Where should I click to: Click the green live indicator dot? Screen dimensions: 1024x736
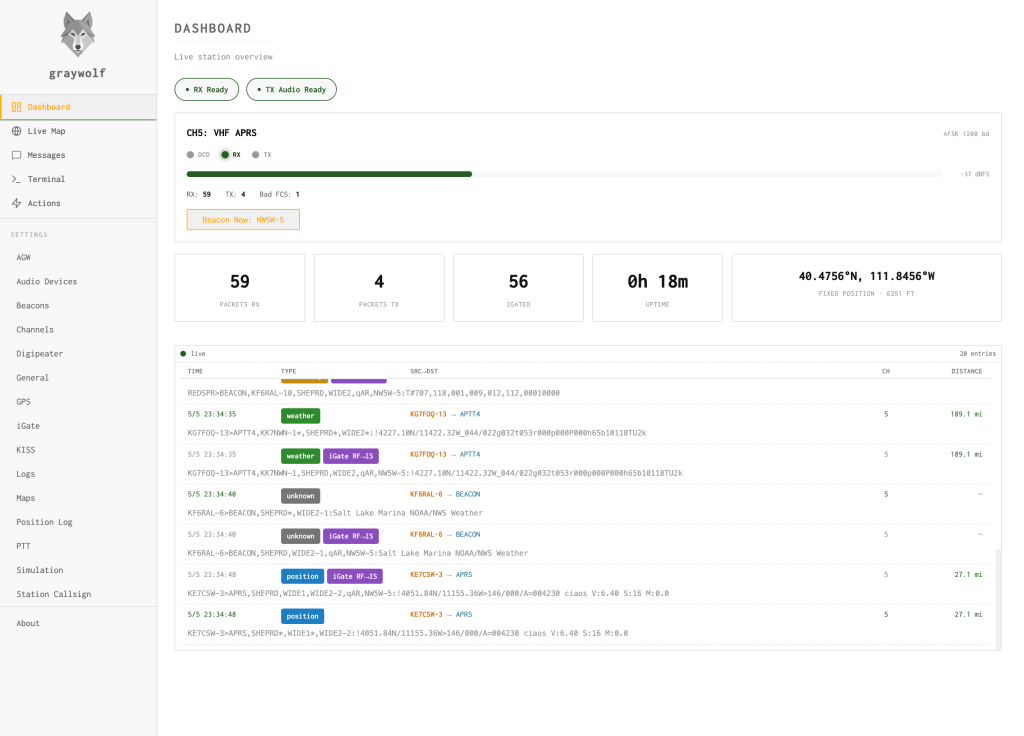(x=183, y=353)
